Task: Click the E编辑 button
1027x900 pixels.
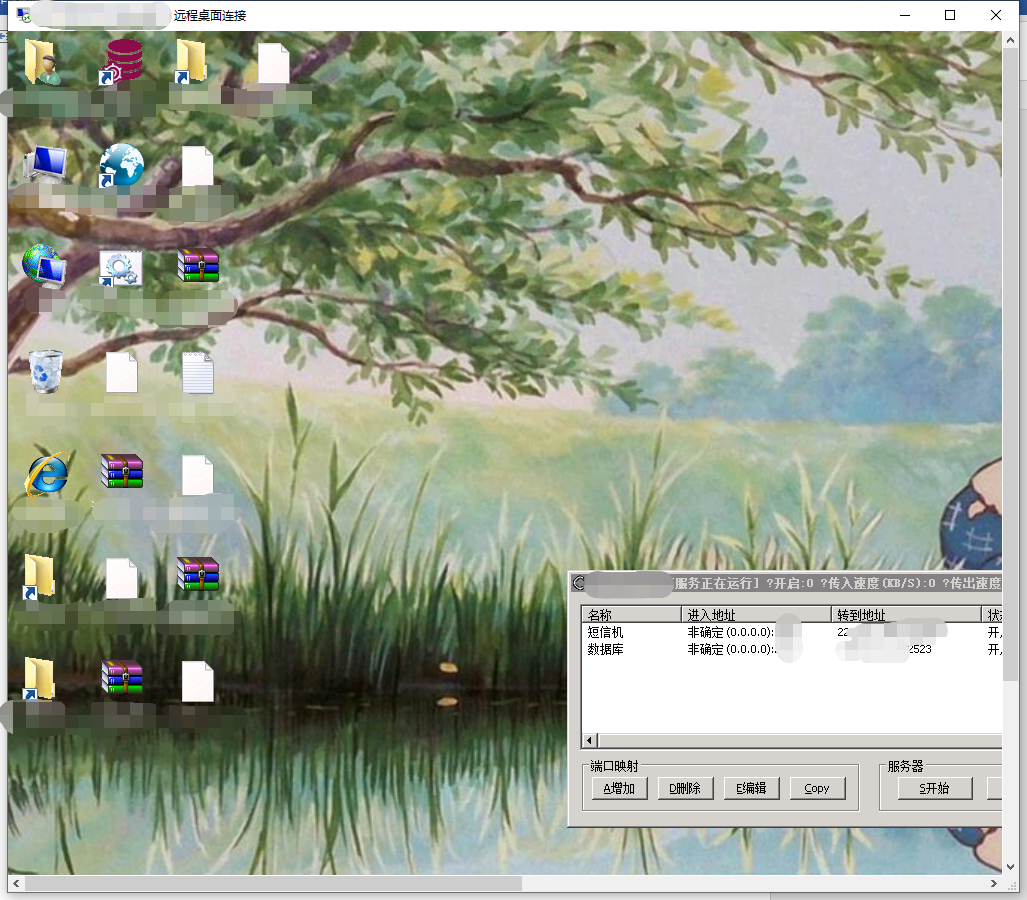Action: click(751, 788)
